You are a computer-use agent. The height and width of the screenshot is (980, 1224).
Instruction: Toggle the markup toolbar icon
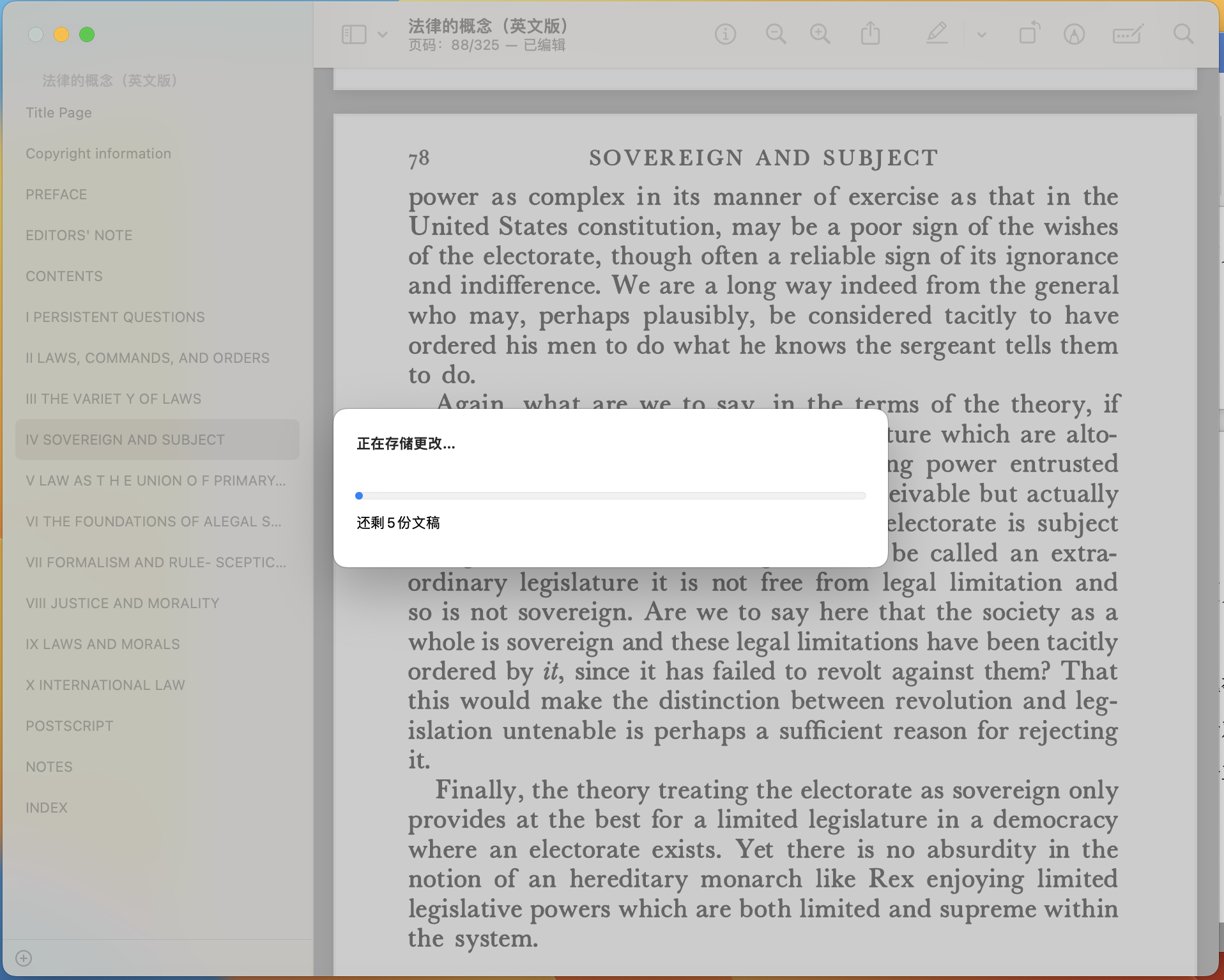click(x=1074, y=34)
